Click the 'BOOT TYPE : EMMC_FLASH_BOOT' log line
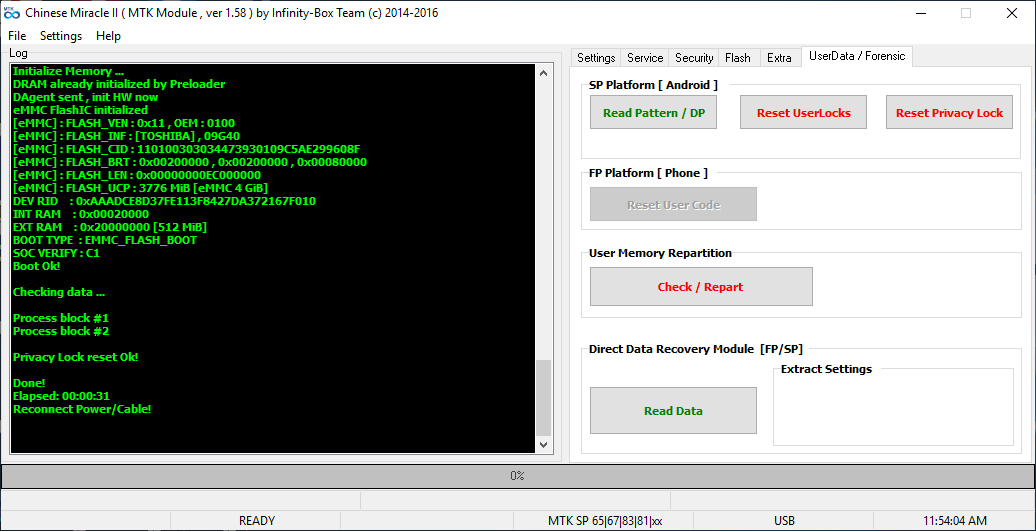The height and width of the screenshot is (531, 1036). (x=104, y=240)
